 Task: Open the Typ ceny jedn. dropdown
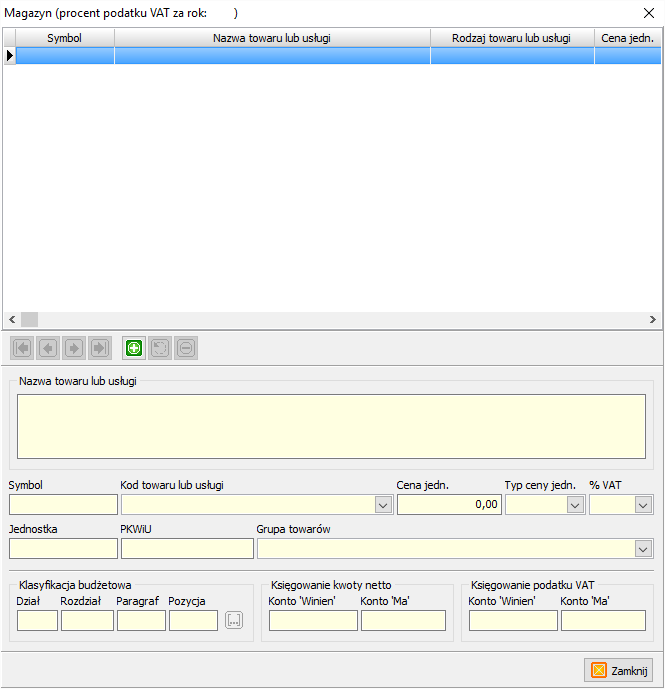click(x=575, y=505)
